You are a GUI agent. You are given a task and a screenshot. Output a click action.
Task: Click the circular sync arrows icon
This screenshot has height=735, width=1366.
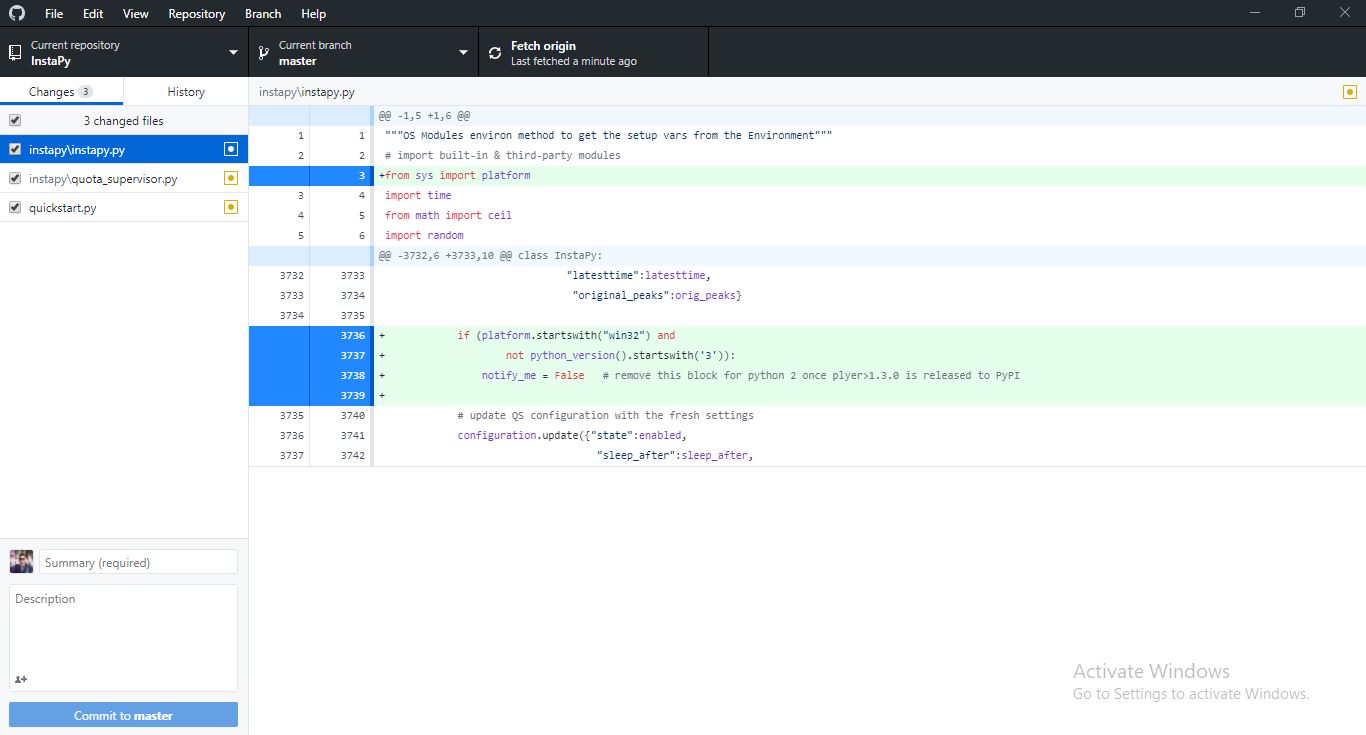[x=493, y=51]
